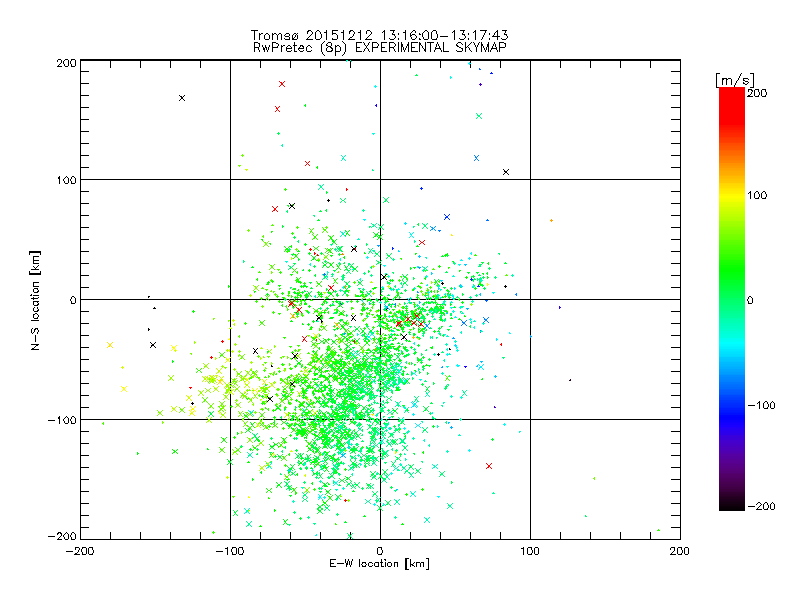Viewport: 800px width, 600px height.
Task: Click the x-axis tick label '200'
Action: pyautogui.click(x=680, y=551)
